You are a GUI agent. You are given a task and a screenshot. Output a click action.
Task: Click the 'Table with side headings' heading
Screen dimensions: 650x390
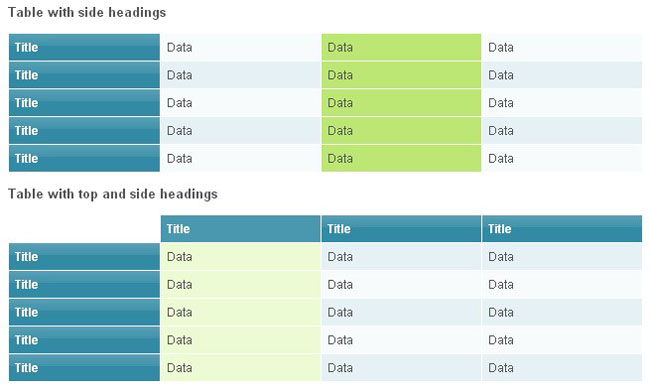tap(87, 12)
